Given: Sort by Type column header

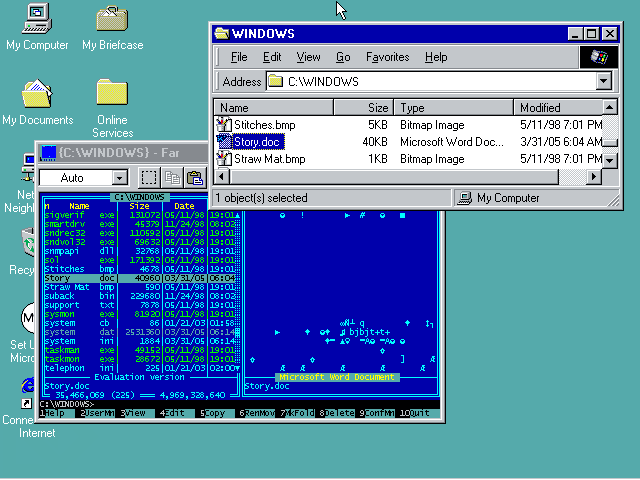Looking at the screenshot, I should tap(453, 108).
